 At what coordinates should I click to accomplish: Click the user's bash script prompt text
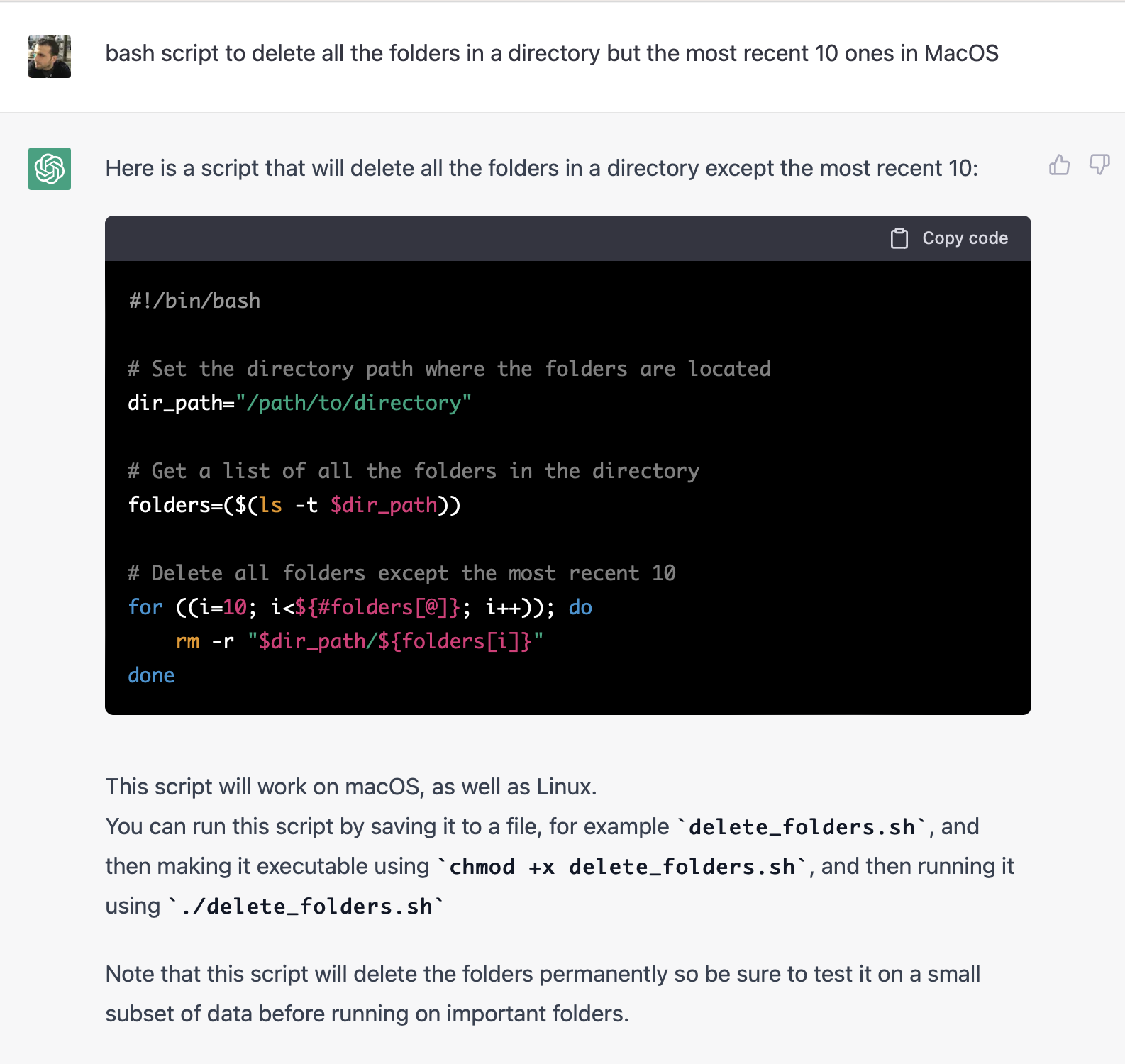551,54
